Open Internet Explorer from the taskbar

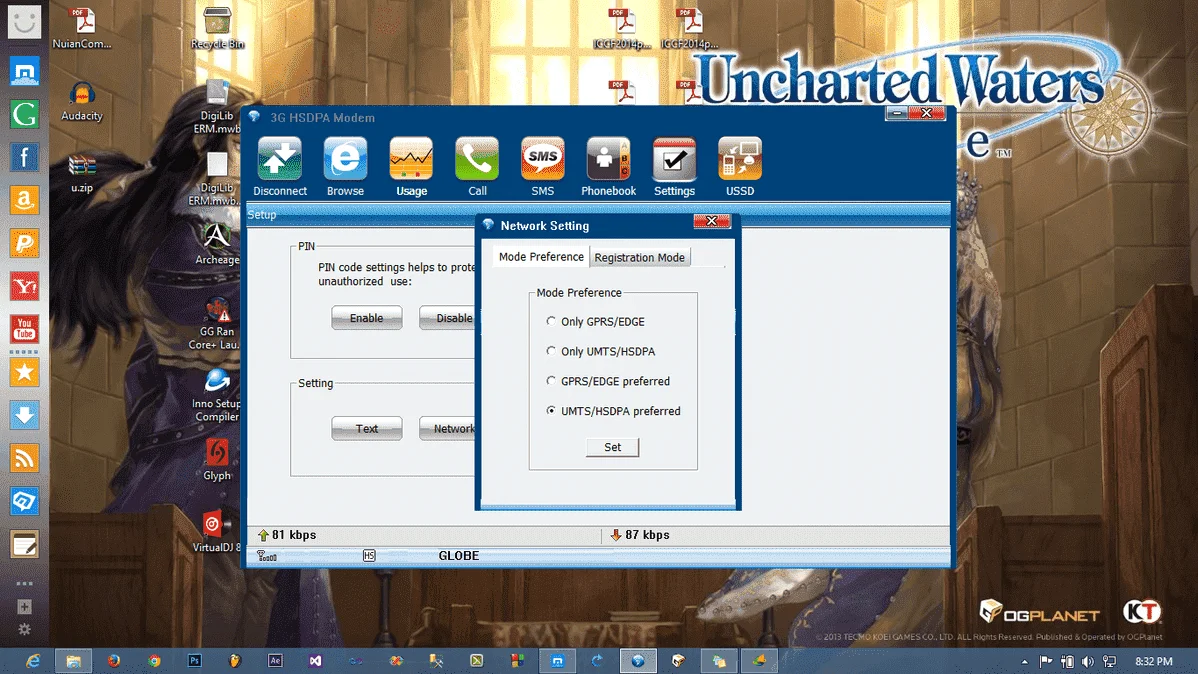point(33,661)
